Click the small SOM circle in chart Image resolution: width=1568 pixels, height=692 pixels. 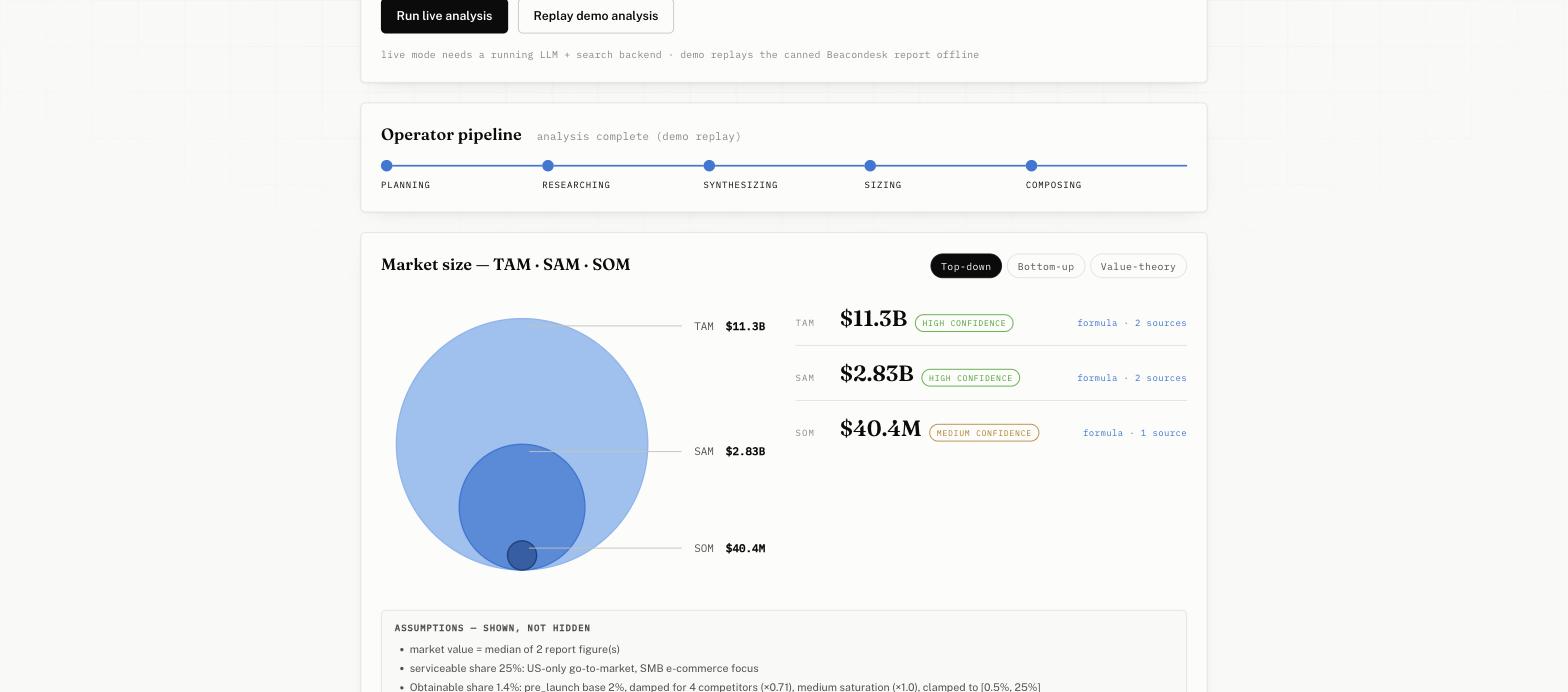pyautogui.click(x=522, y=555)
